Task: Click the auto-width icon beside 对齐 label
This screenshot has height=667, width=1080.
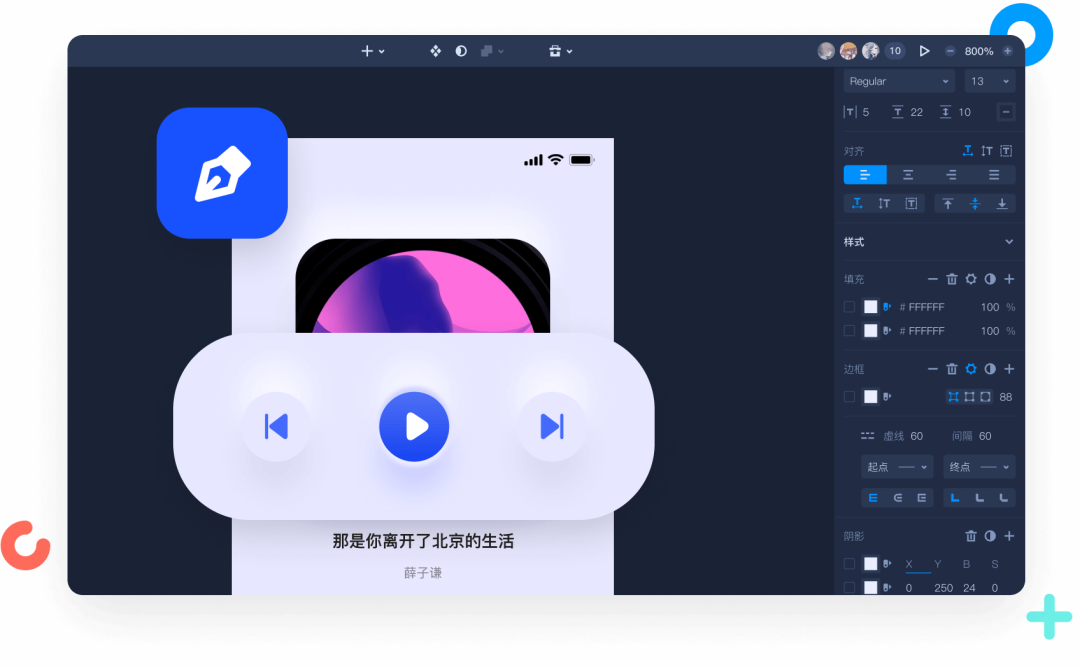Action: click(x=968, y=151)
